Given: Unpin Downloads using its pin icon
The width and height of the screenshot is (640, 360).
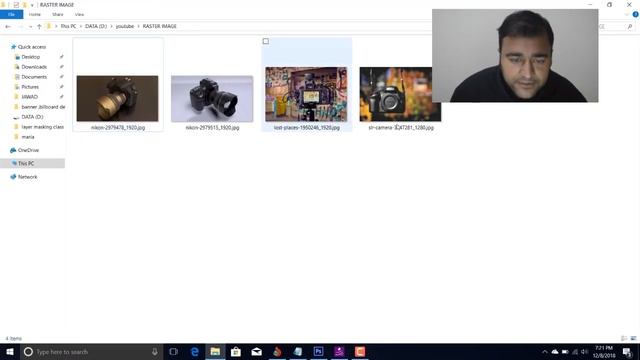Looking at the screenshot, I should coord(62,67).
